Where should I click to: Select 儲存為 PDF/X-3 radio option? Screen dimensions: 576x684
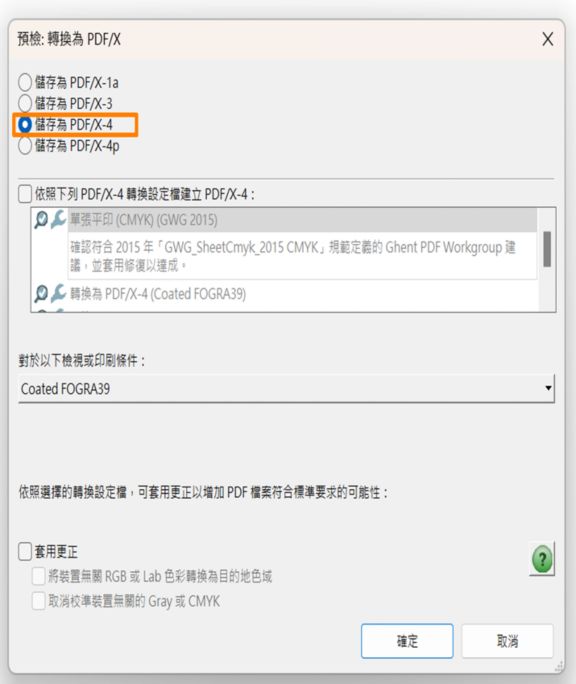[25, 103]
